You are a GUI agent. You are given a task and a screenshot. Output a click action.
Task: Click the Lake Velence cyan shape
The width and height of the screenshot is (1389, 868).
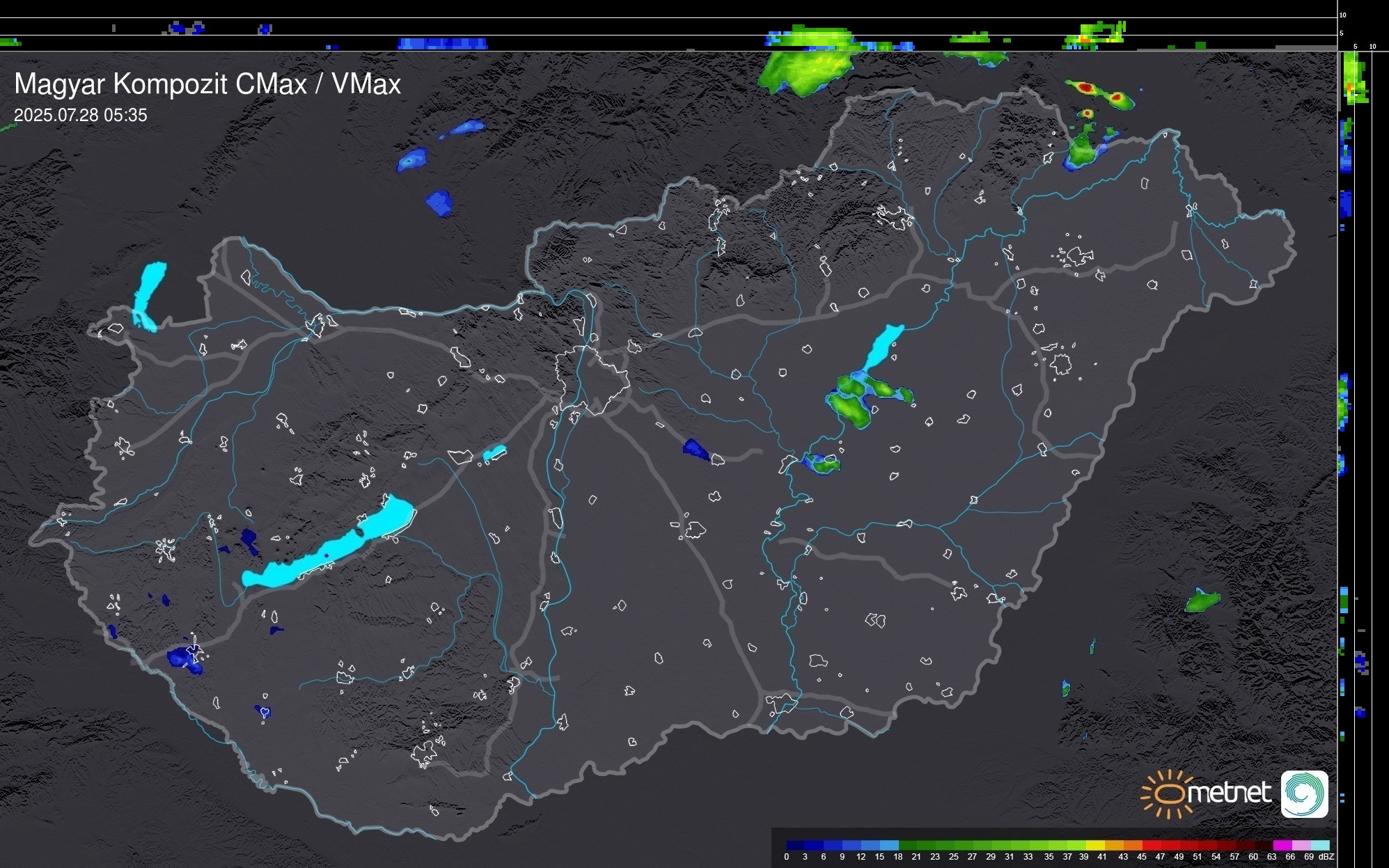tap(494, 453)
